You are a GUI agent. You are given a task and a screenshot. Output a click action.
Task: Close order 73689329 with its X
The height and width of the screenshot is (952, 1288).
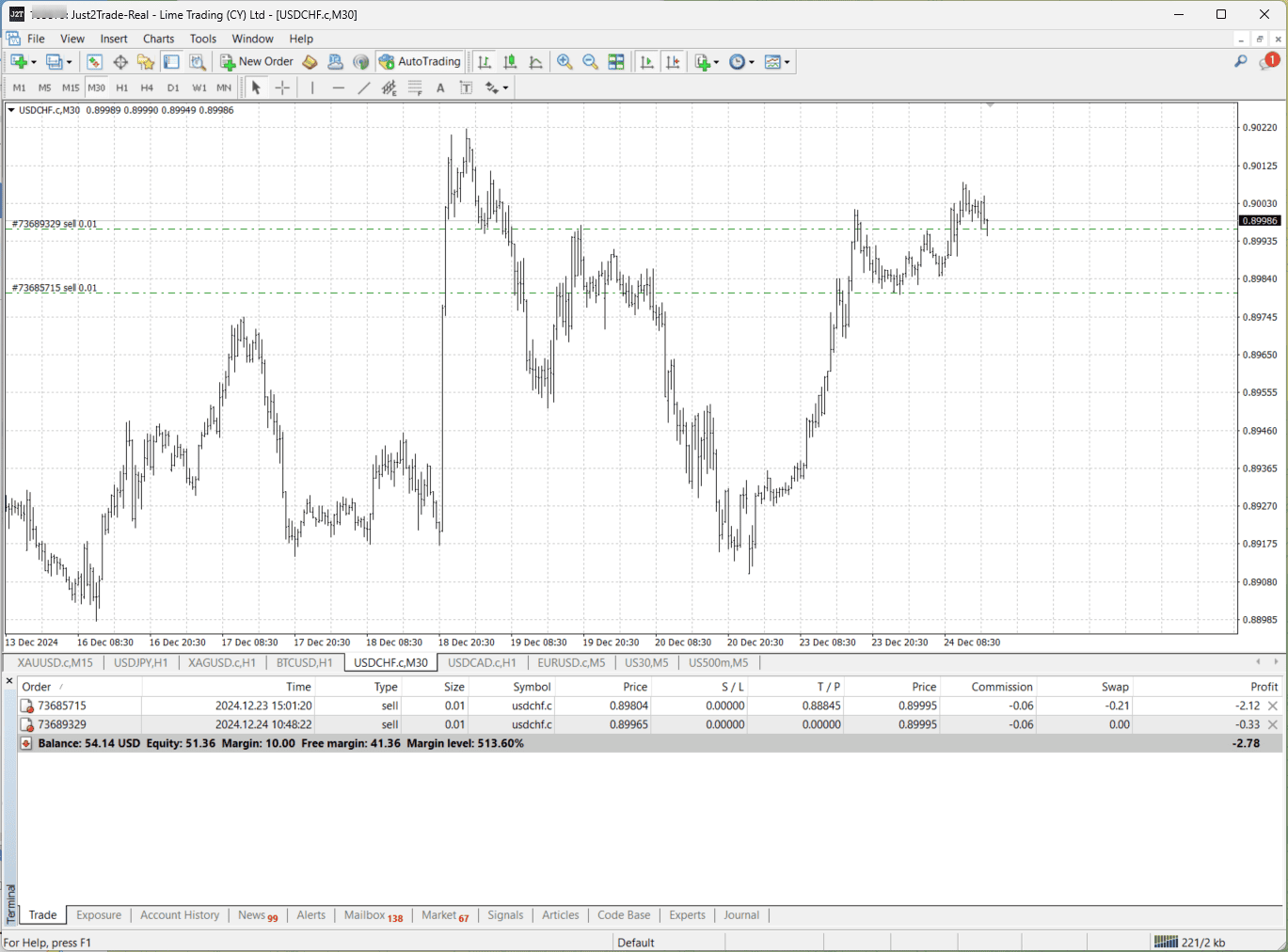[1273, 724]
